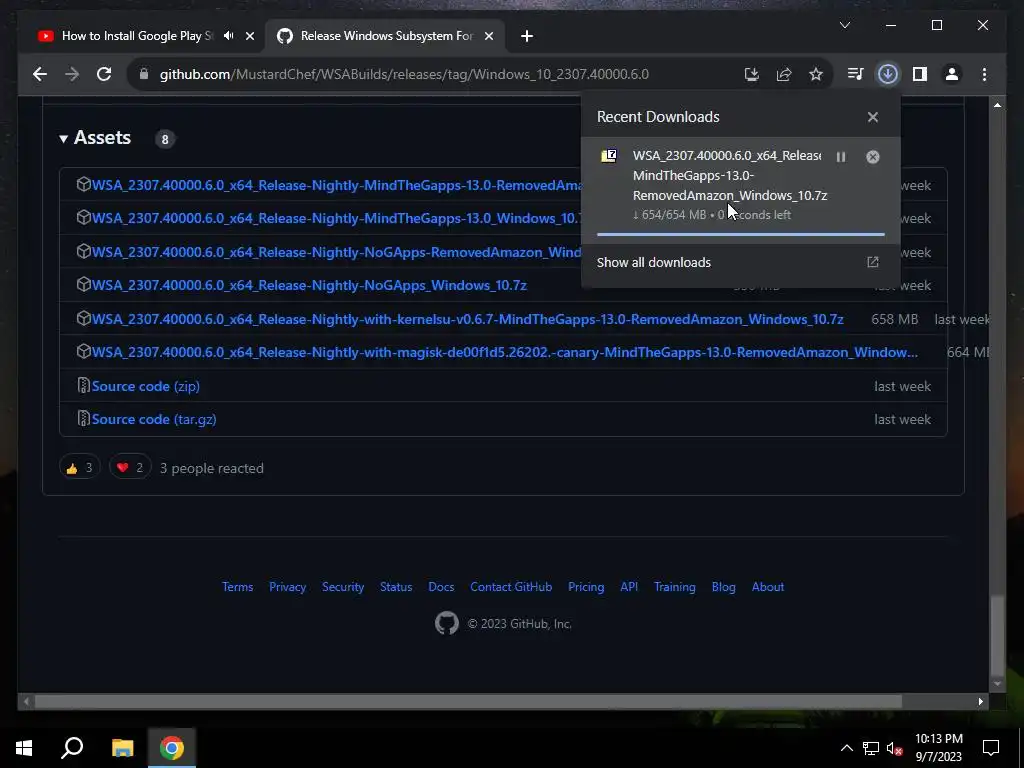Open the Security footer link
Screen dimensions: 1024x768
(343, 587)
